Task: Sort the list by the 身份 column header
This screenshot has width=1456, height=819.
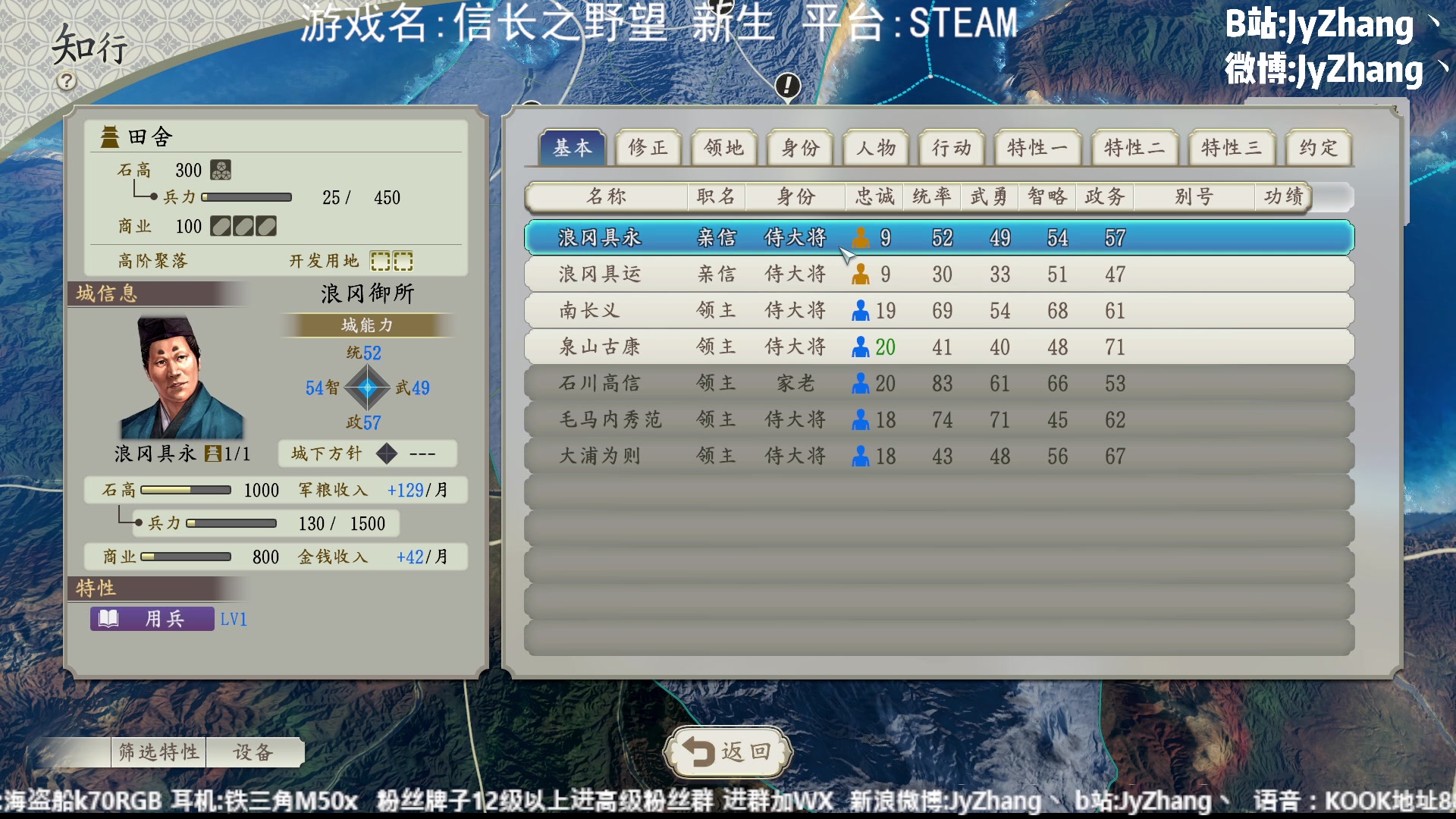Action: tap(795, 197)
